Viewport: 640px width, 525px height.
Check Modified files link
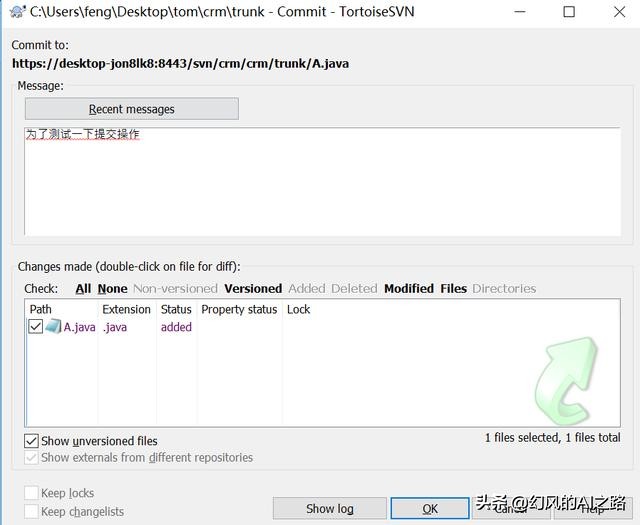tap(409, 289)
